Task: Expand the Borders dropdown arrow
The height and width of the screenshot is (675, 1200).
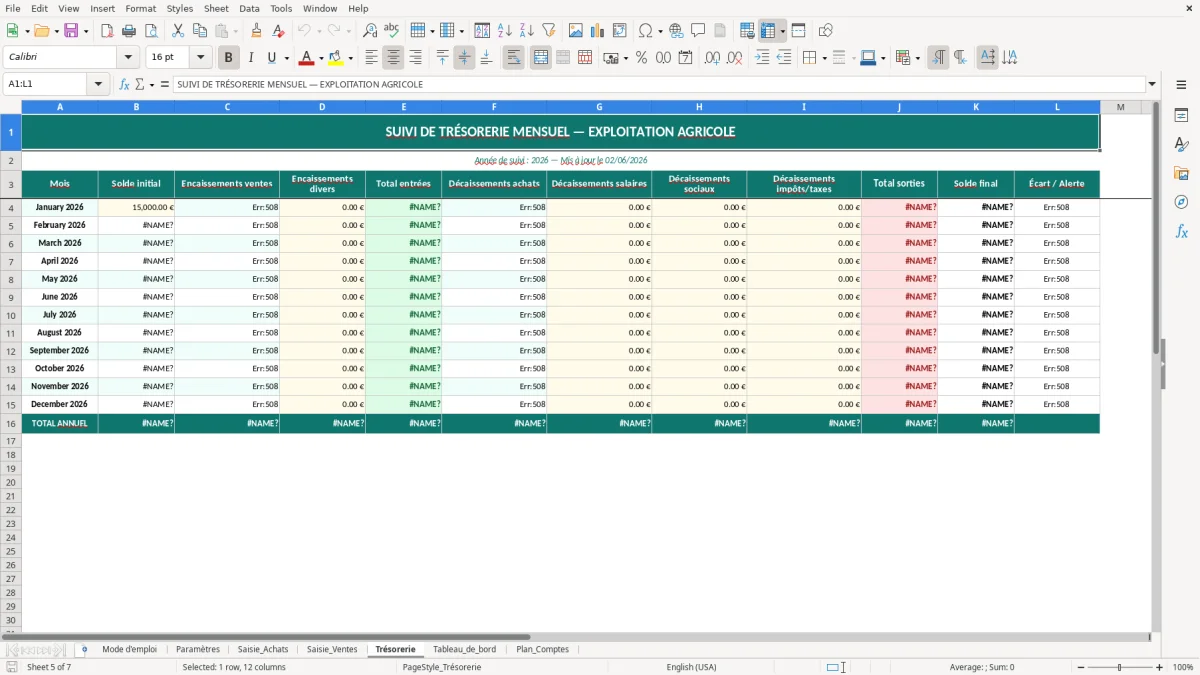Action: (x=824, y=58)
